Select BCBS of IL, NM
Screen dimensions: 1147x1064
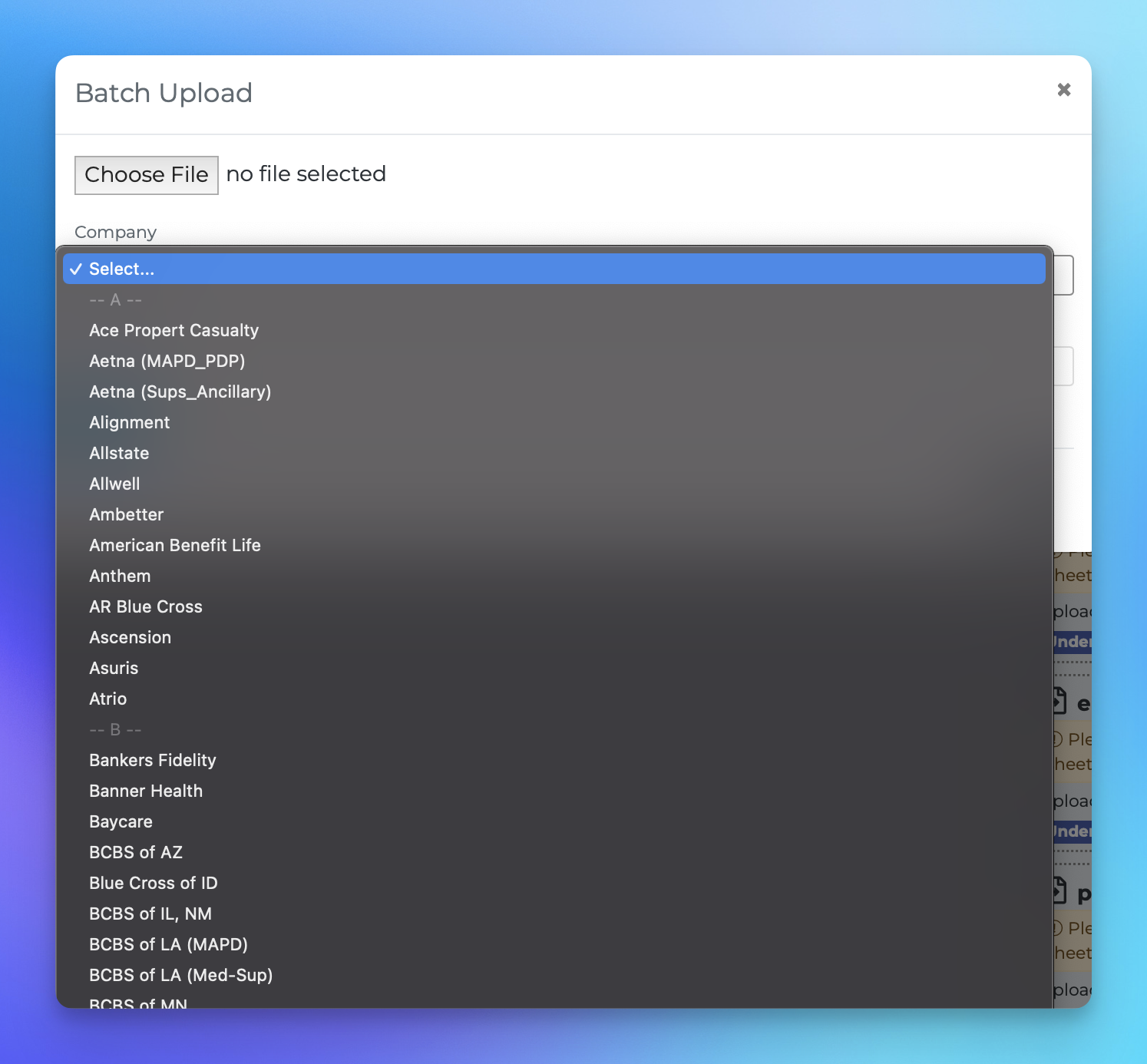554,914
